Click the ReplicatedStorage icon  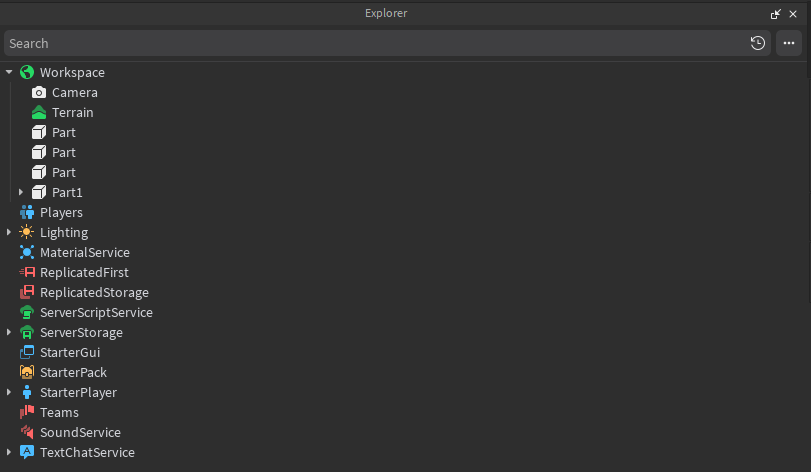tap(27, 292)
